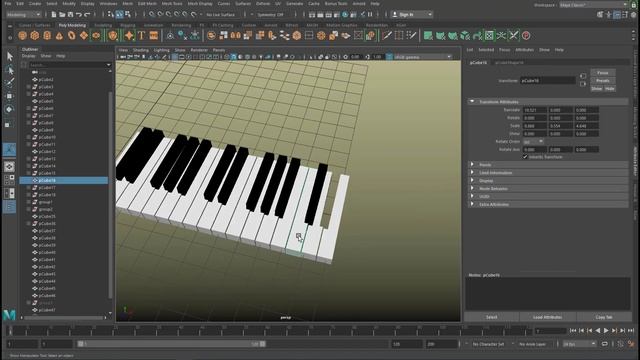Toggle the view gamma icon in viewport bar
This screenshot has width=640, height=360.
pos(389,57)
